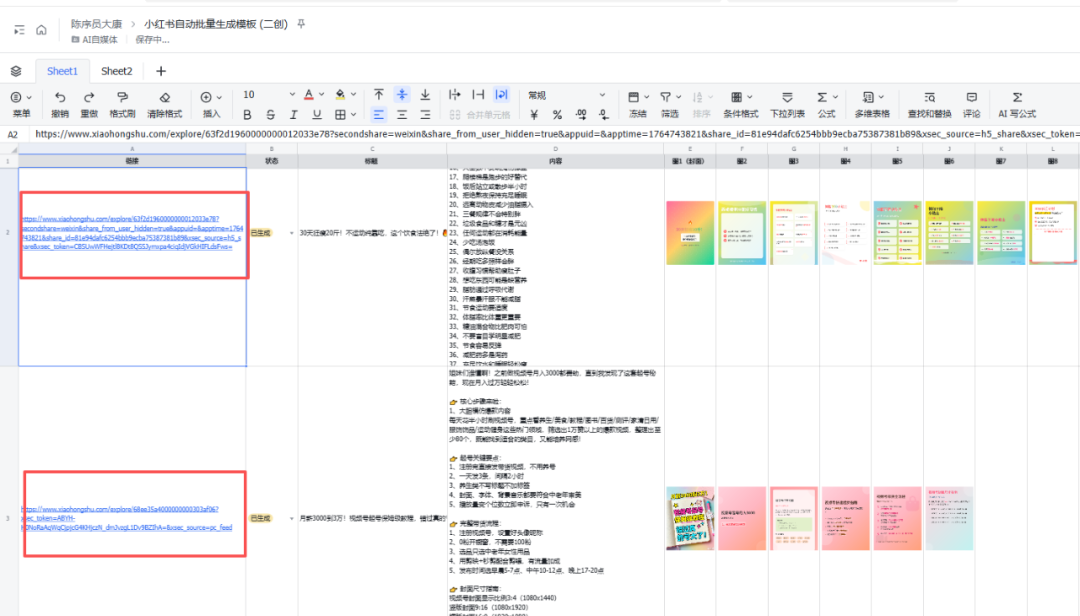Toggle strikethrough formatting
This screenshot has width=1080, height=616.
click(271, 114)
